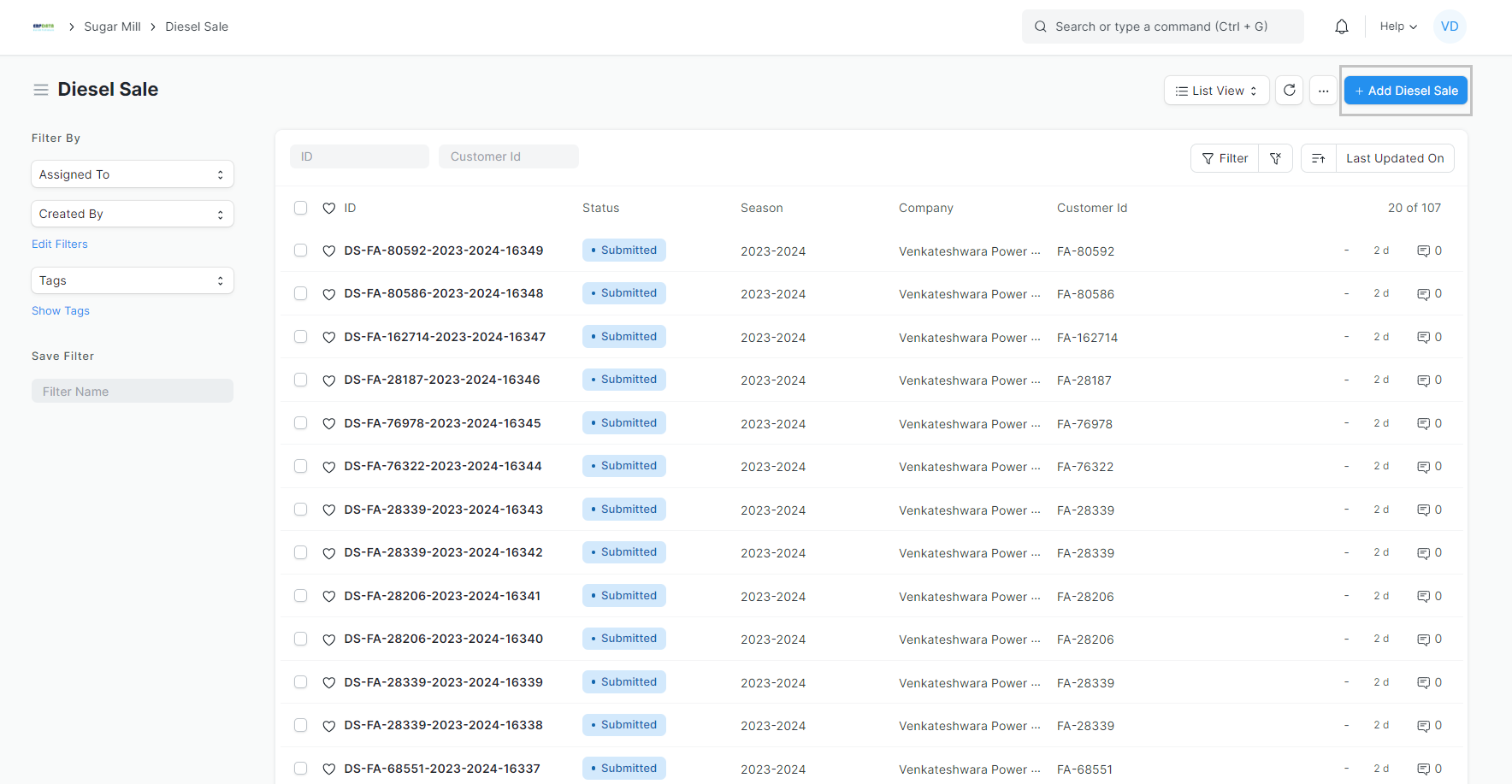Image resolution: width=1512 pixels, height=784 pixels.
Task: Open the Filter button
Action: point(1225,158)
